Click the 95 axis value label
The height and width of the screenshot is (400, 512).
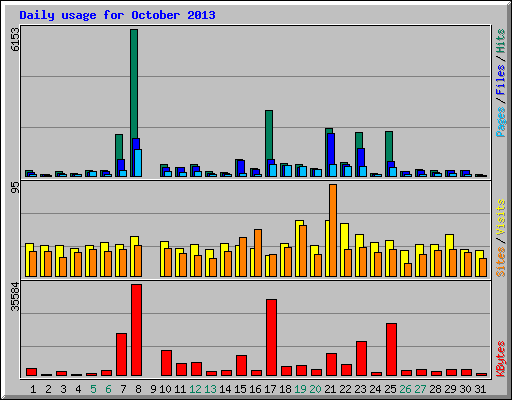tap(15, 188)
